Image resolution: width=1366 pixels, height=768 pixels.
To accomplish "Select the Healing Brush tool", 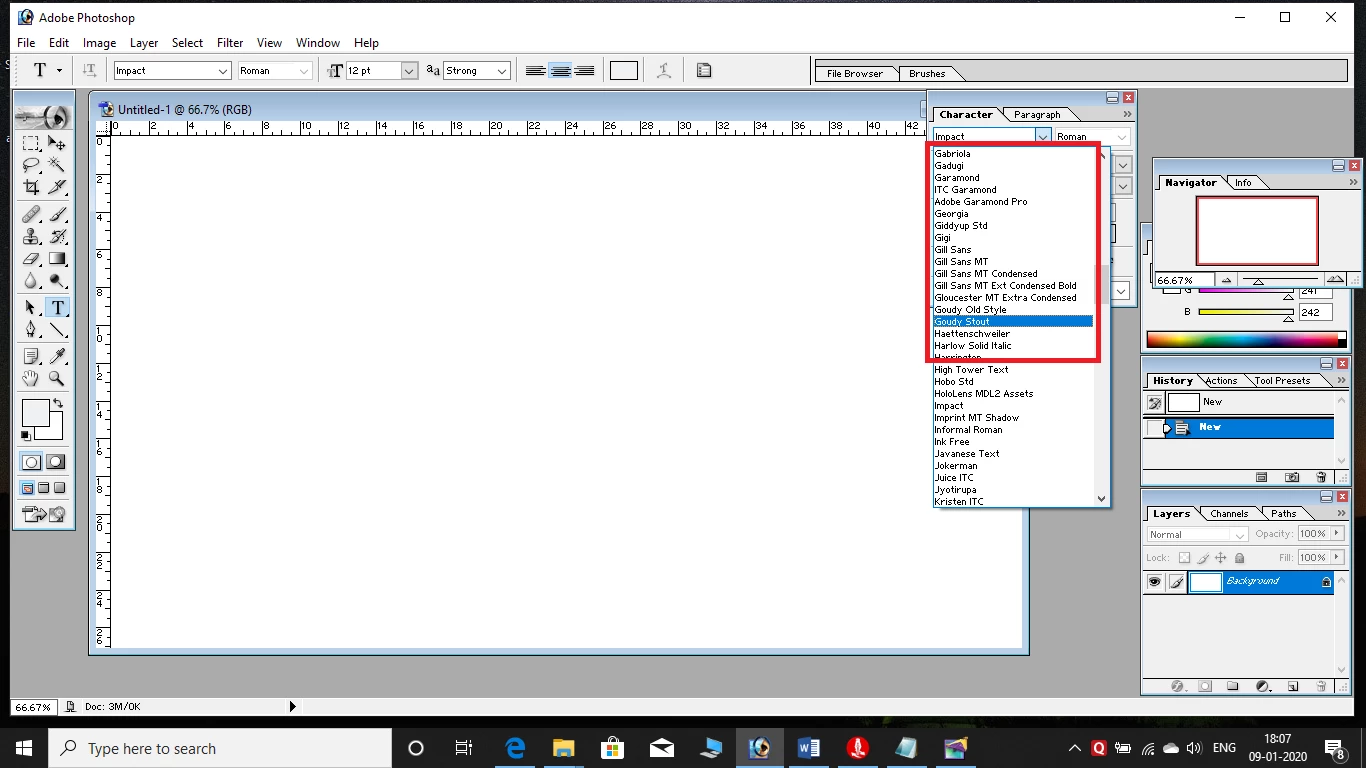I will (x=31, y=214).
